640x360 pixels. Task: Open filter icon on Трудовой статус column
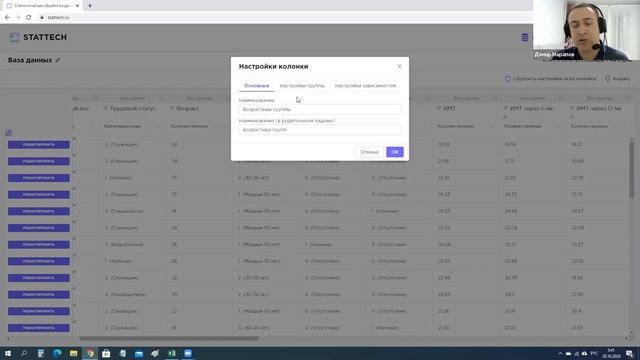[106, 108]
